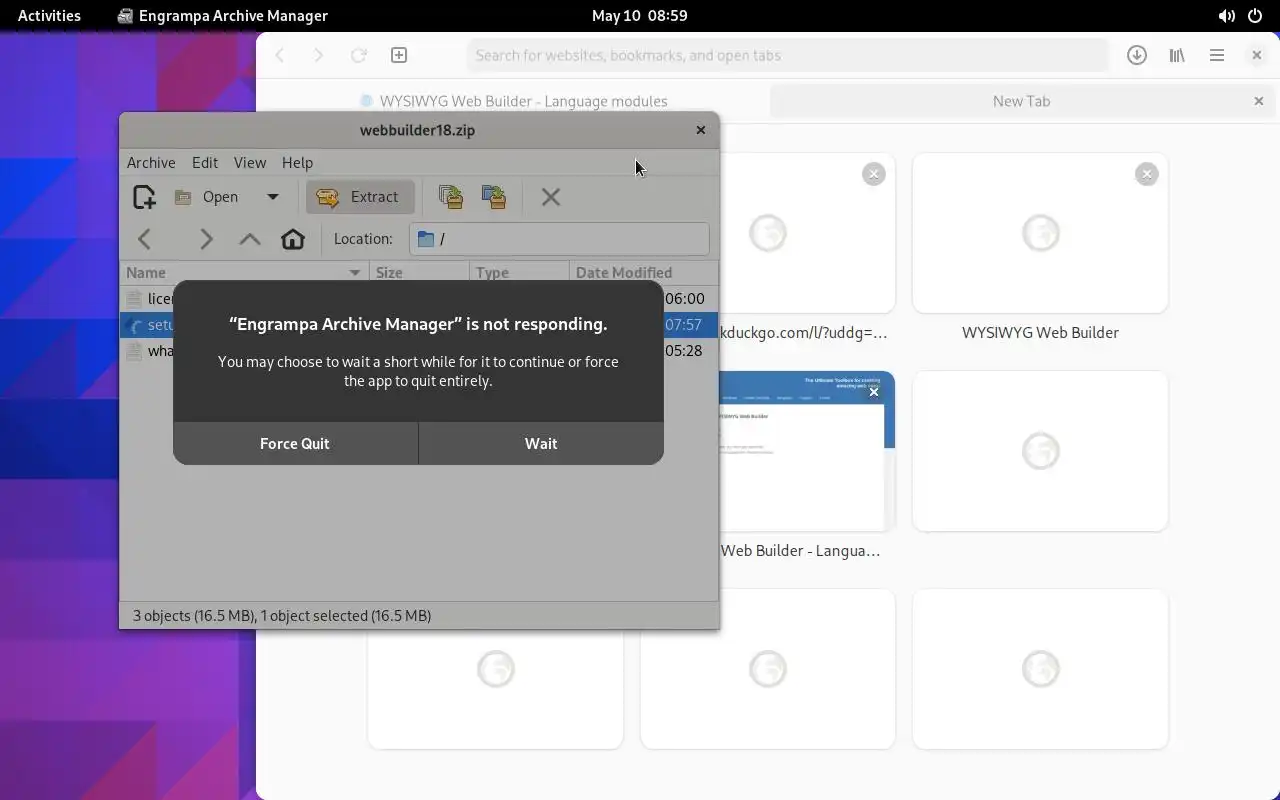Screen dimensions: 1280x800
Task: Switch to WYSIWYG Web Builder Language modules tab
Action: coord(514,101)
